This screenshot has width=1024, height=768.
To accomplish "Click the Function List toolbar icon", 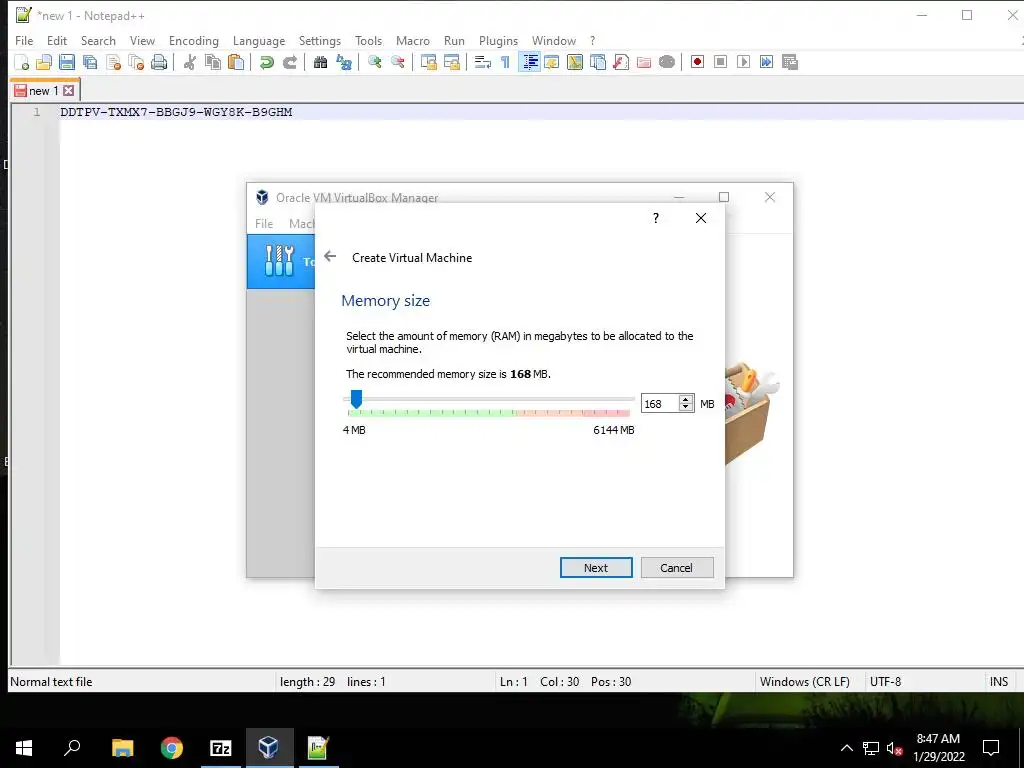I will click(x=621, y=62).
